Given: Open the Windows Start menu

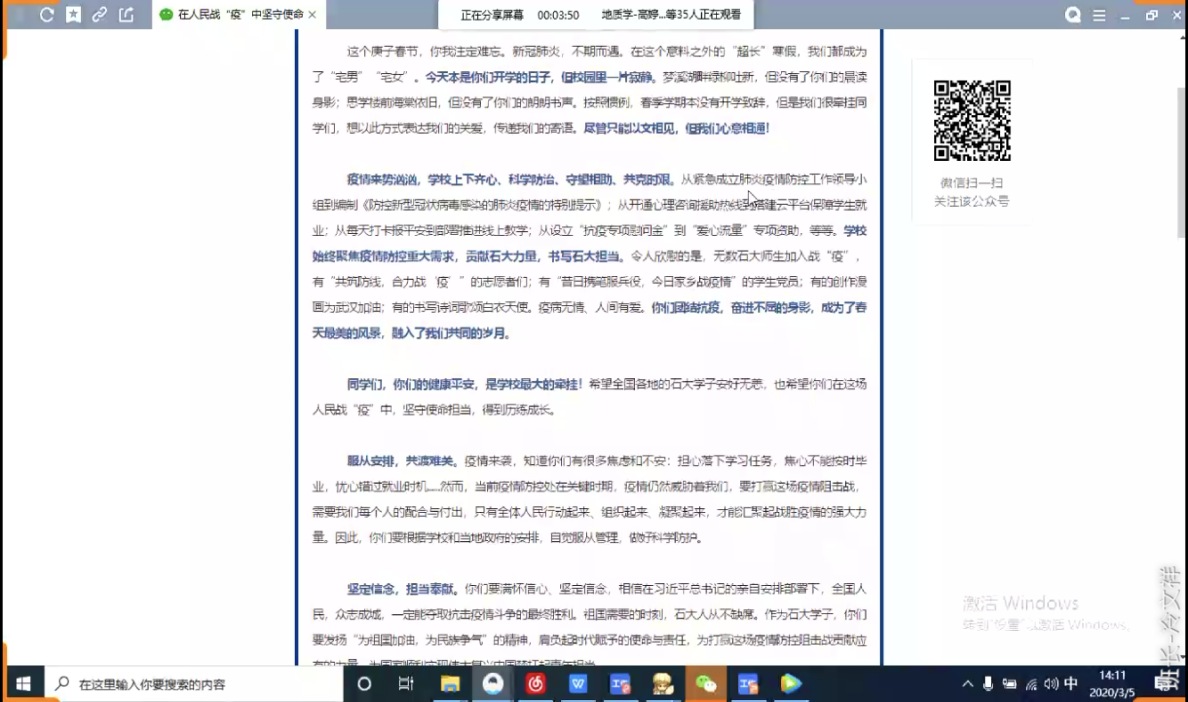Looking at the screenshot, I should (x=22, y=684).
